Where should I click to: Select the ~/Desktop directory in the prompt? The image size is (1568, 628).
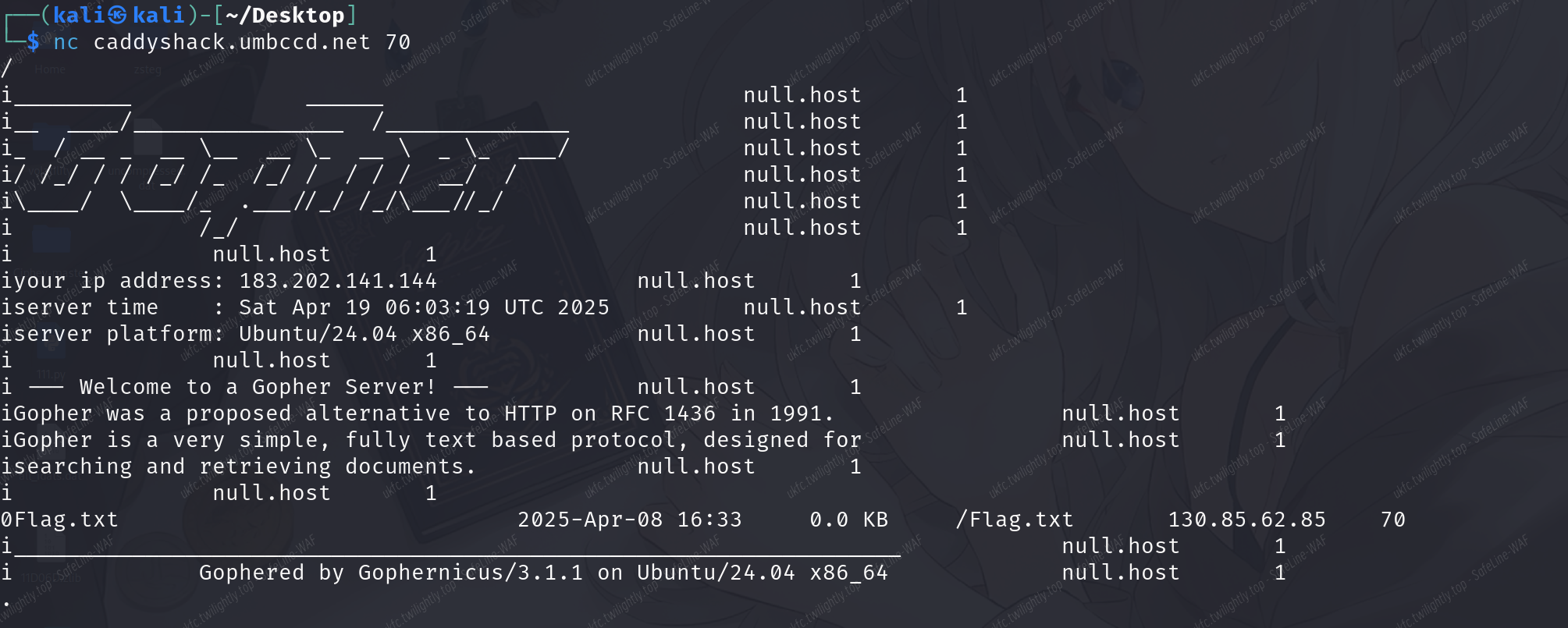click(285, 15)
